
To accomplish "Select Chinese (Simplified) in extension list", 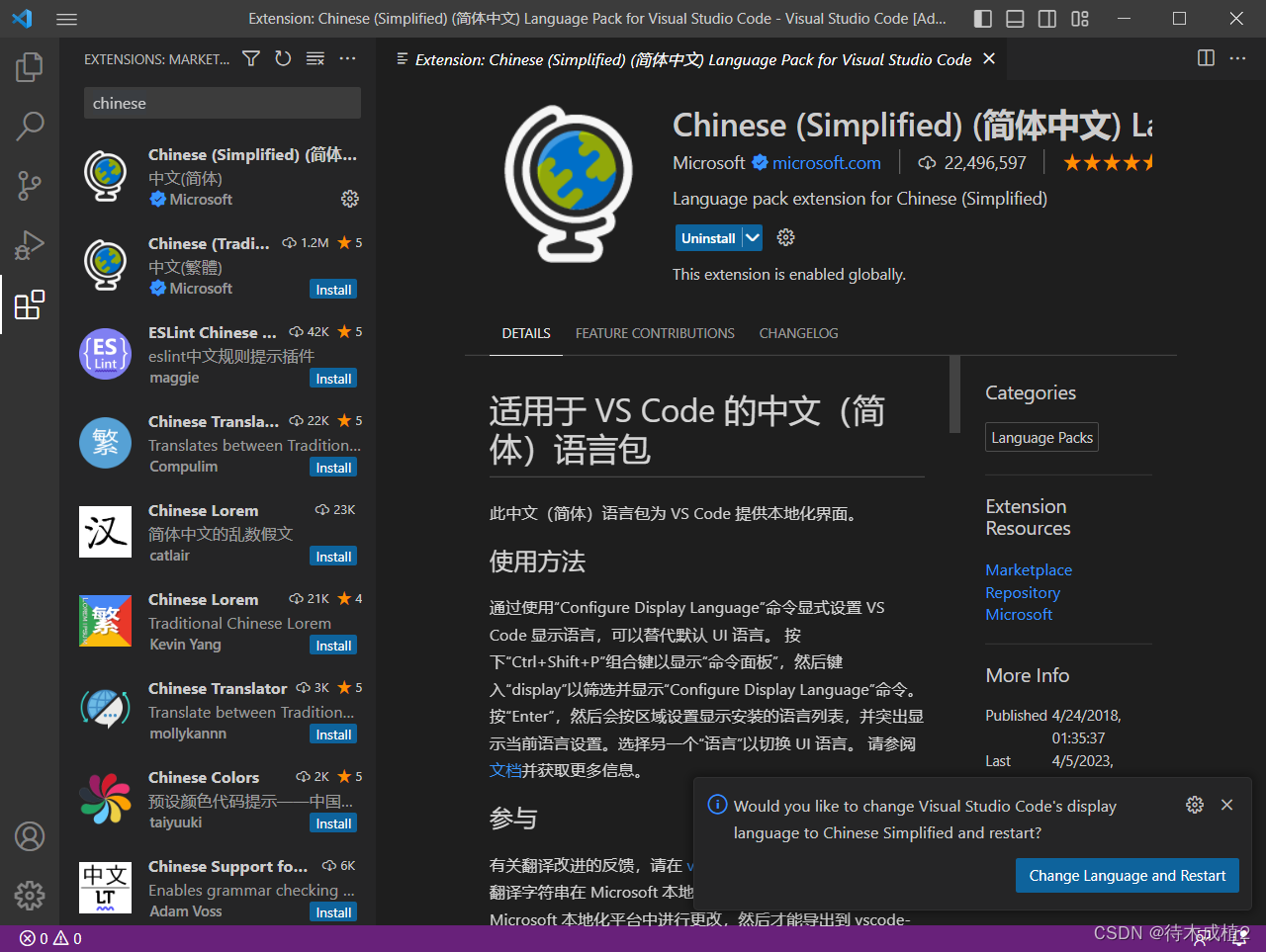I will tap(218, 176).
